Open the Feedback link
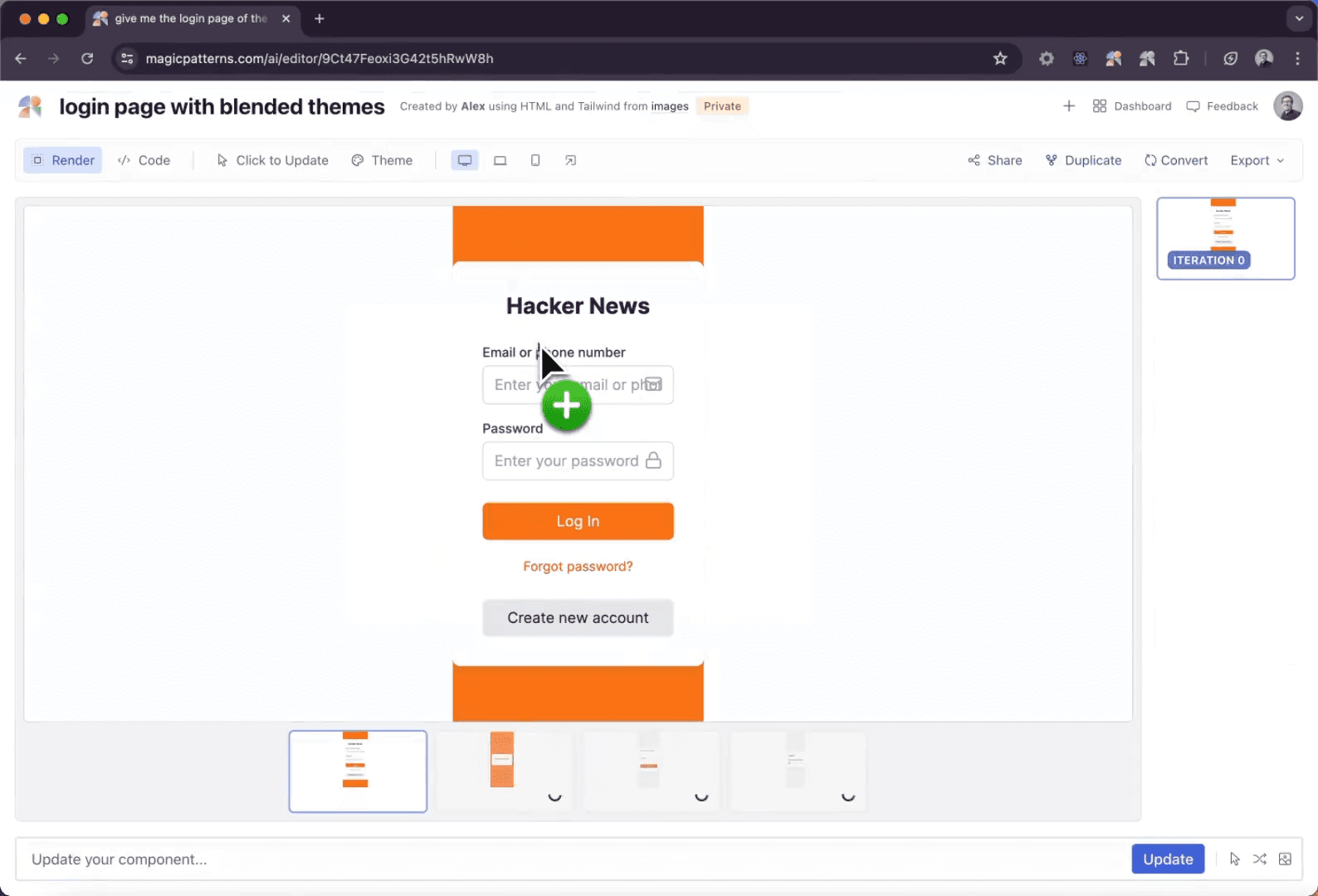The width and height of the screenshot is (1318, 896). pos(1222,106)
